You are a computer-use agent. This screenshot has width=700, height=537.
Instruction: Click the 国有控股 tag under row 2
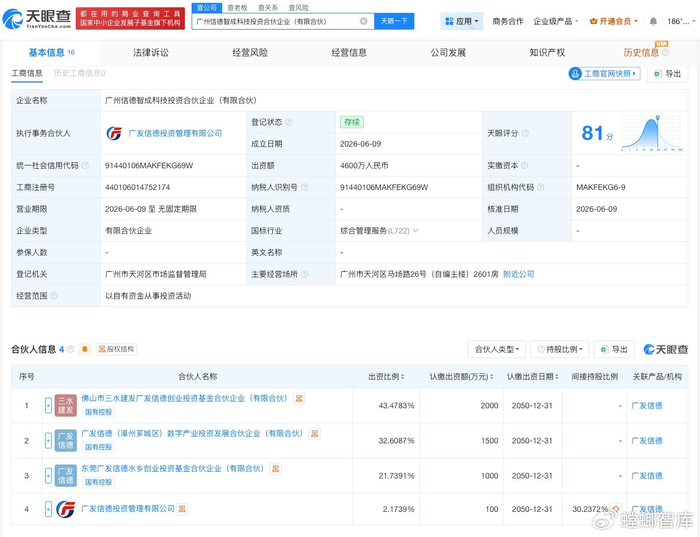click(x=98, y=447)
